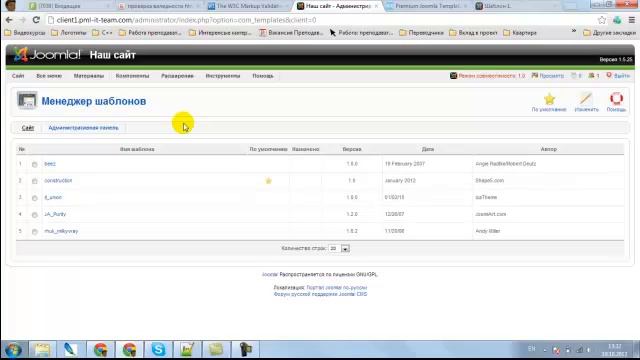The image size is (640, 360).
Task: Click the feather pen taskbar icon
Action: point(71,350)
